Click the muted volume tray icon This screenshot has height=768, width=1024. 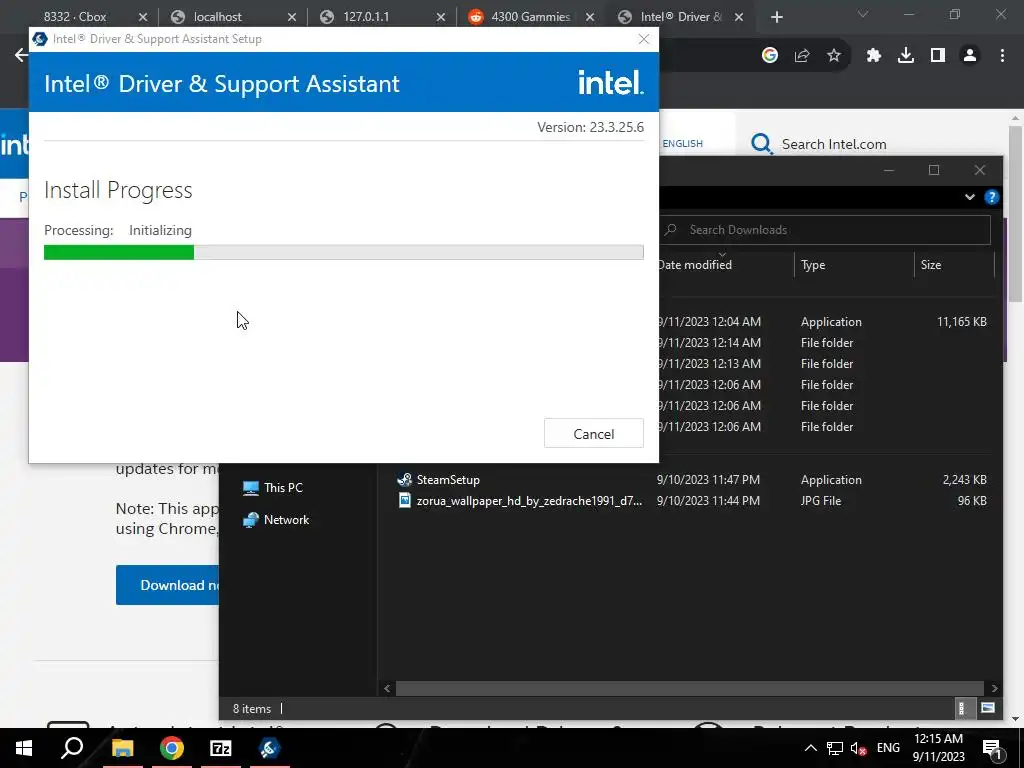(x=858, y=749)
